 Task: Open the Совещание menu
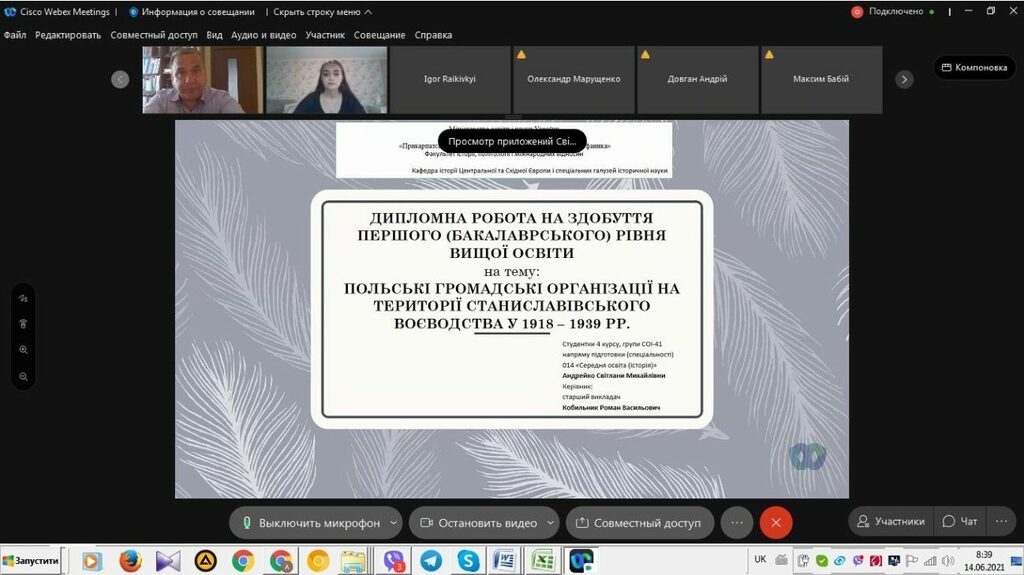point(379,35)
